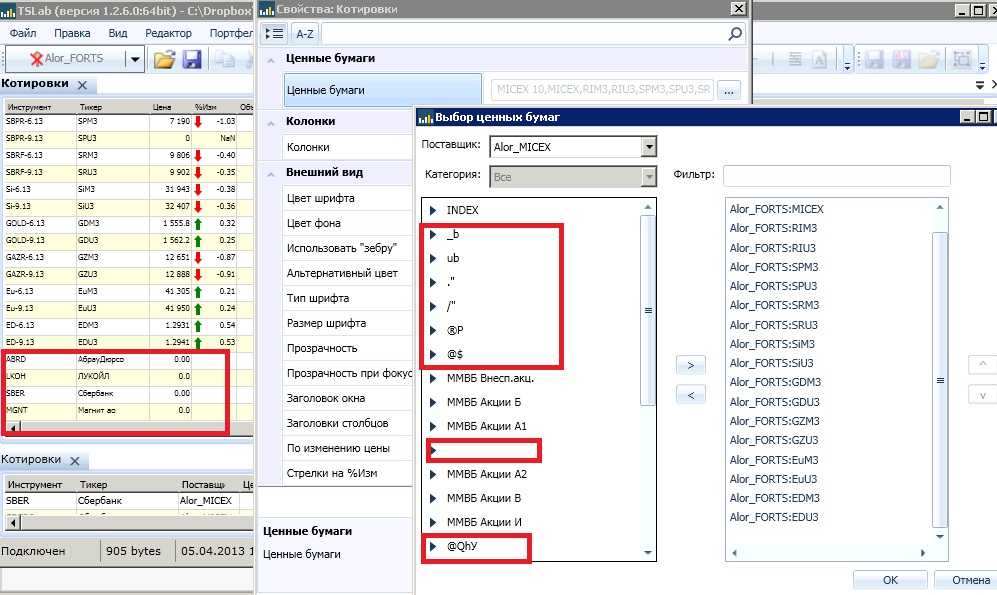Open securities picker via ellipsis button
997x595 pixels.
(x=728, y=90)
